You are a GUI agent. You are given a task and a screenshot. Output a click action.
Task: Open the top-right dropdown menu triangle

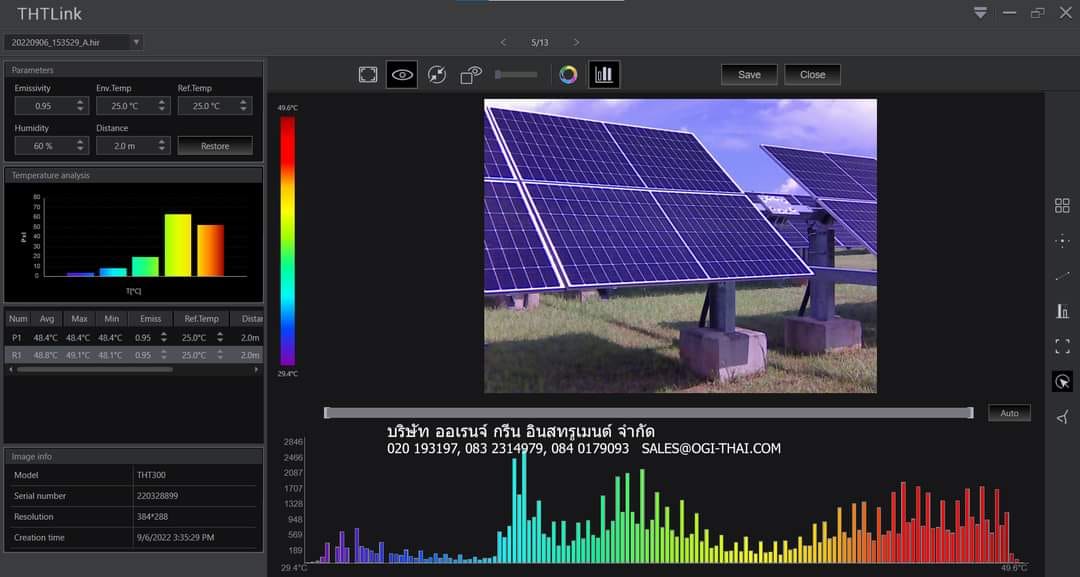980,13
